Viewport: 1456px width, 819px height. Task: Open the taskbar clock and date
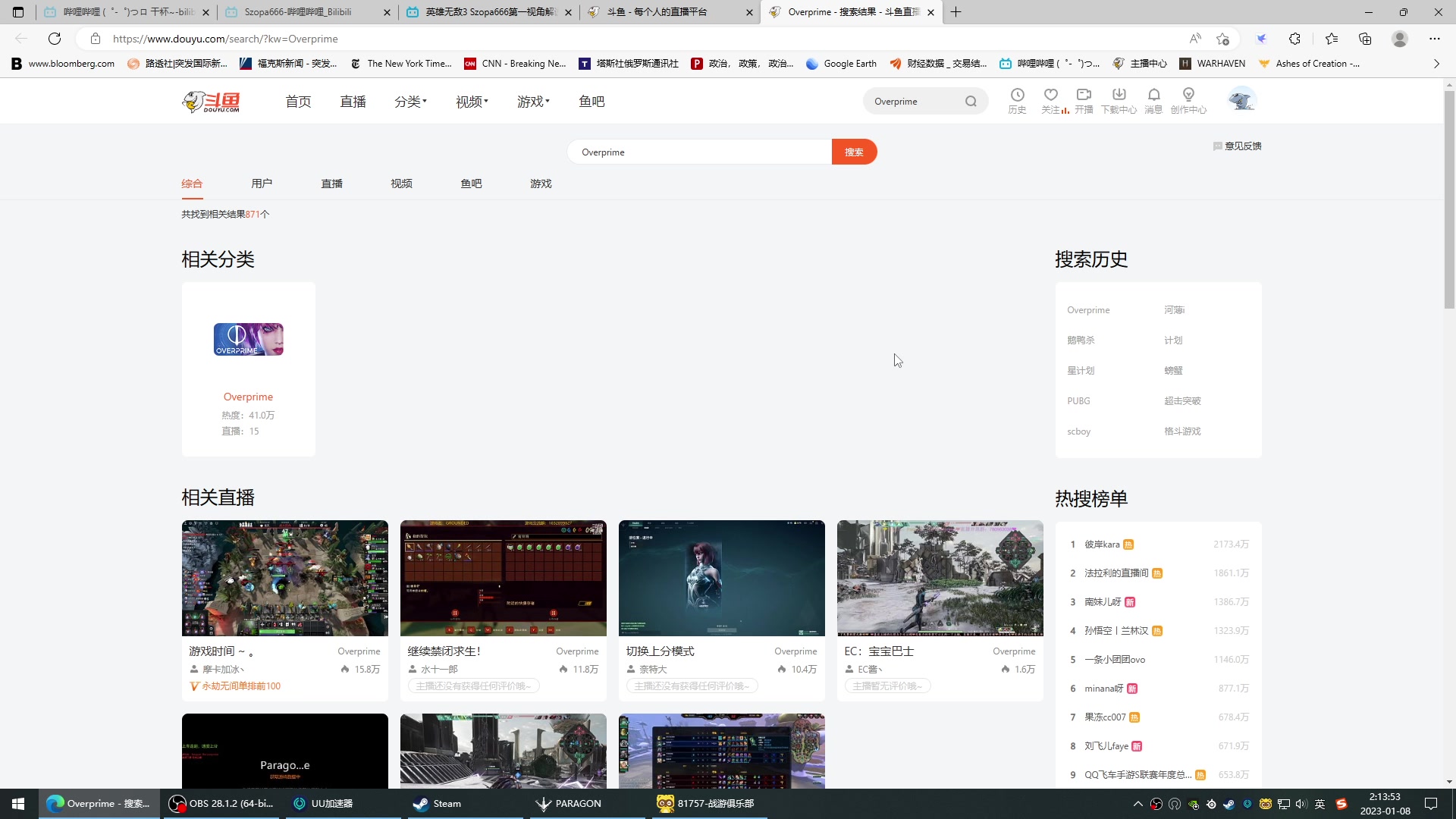point(1385,804)
